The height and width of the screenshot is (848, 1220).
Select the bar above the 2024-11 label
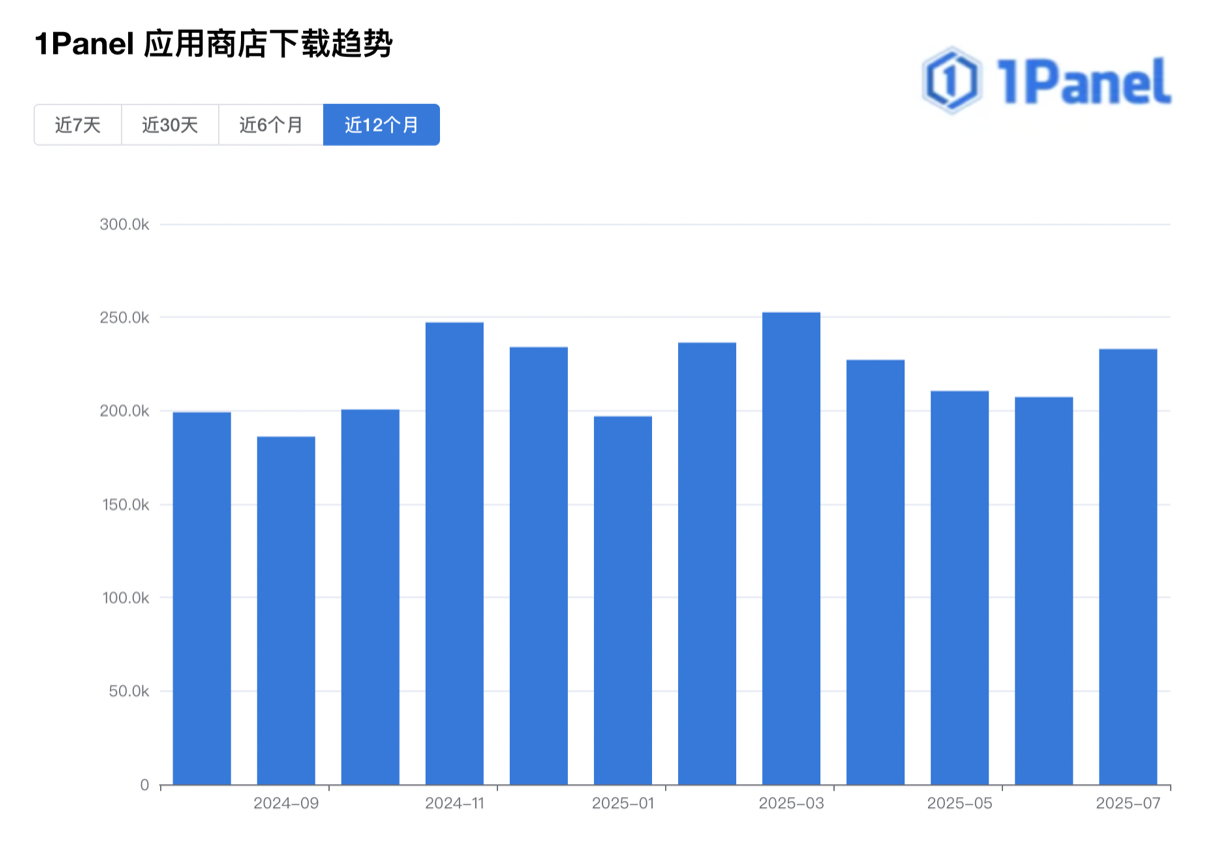click(x=454, y=553)
